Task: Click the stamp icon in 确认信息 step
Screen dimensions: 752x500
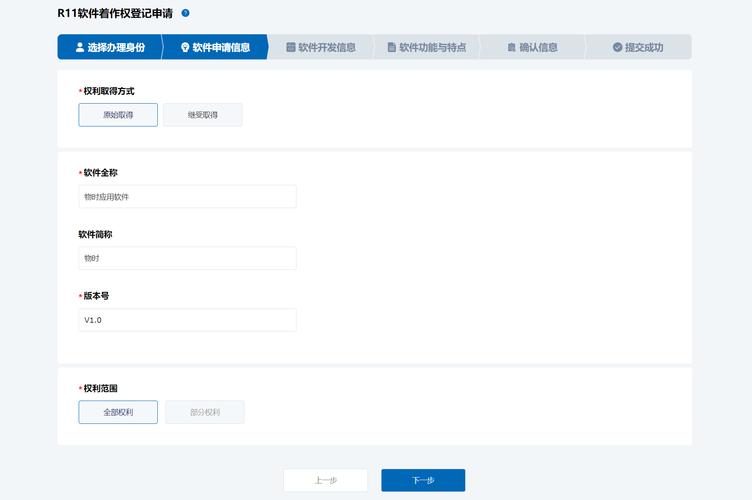Action: pyautogui.click(x=511, y=47)
